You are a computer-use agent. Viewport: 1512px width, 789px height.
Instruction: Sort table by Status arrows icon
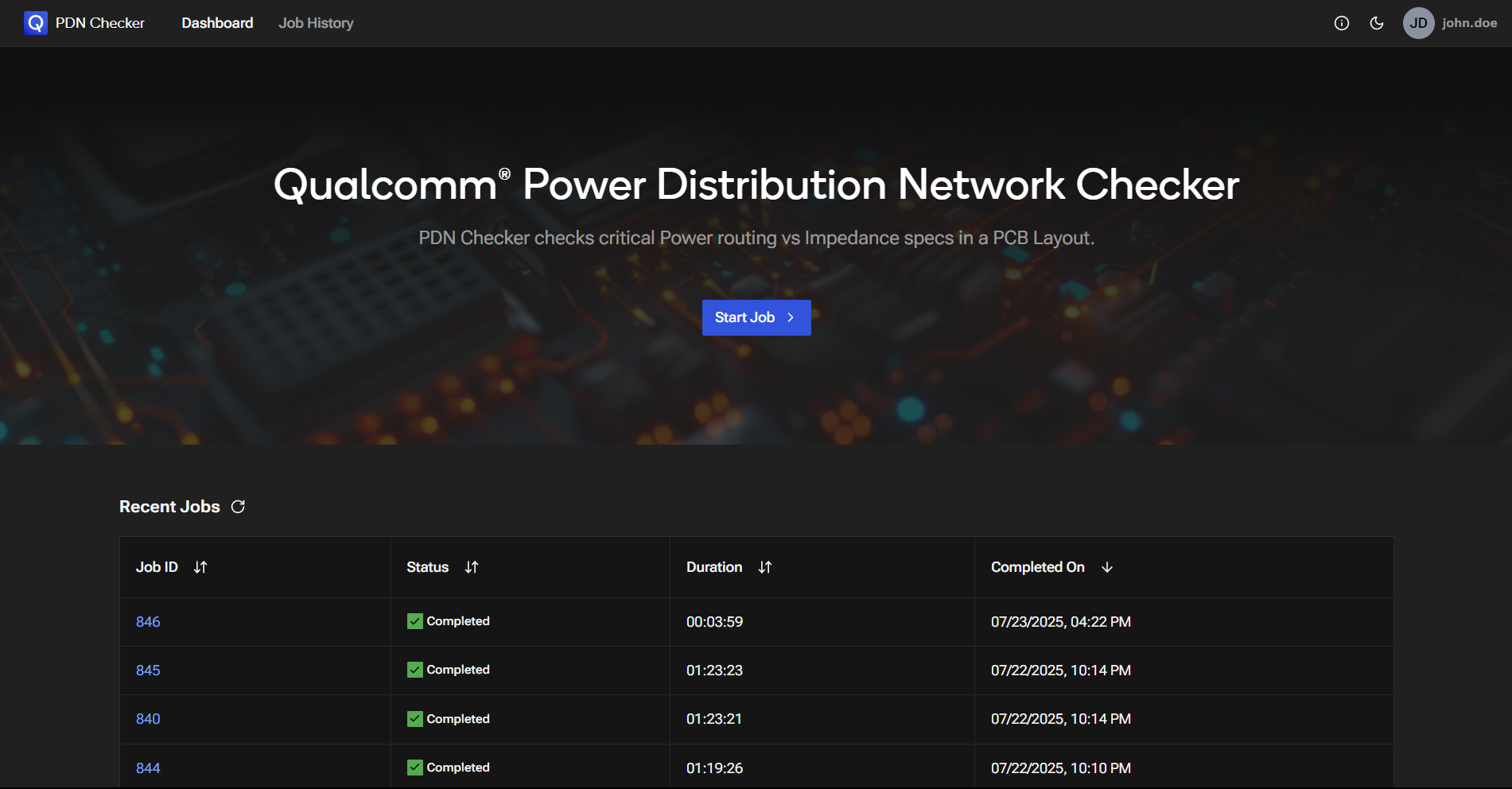click(x=472, y=567)
